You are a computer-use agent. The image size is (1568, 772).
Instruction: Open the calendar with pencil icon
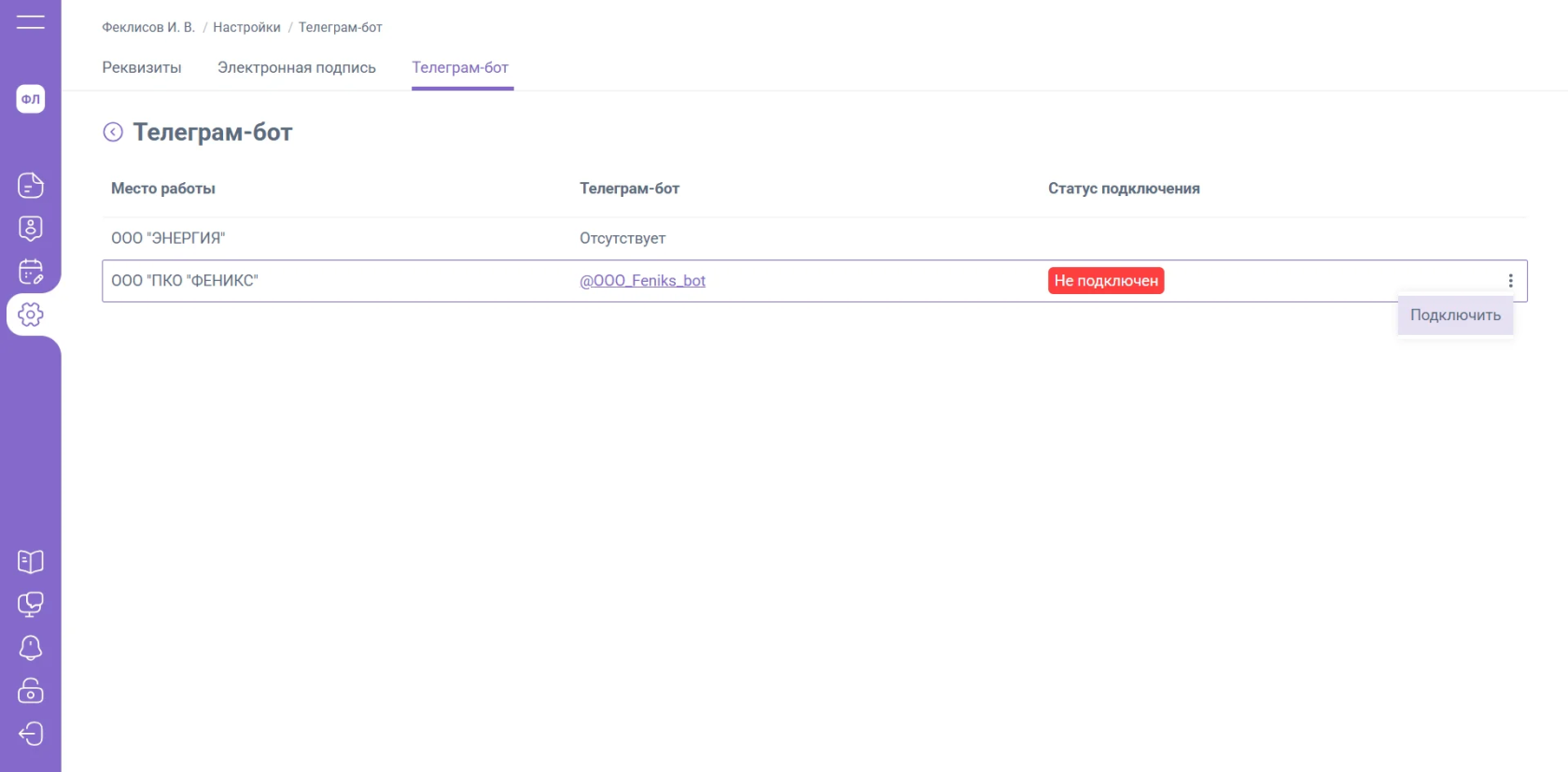30,272
